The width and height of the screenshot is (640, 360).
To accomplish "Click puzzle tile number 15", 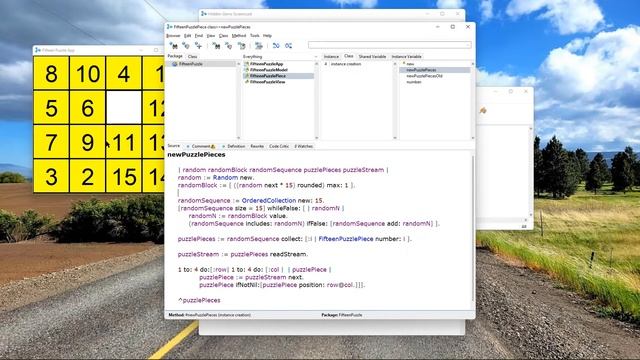I will (124, 176).
